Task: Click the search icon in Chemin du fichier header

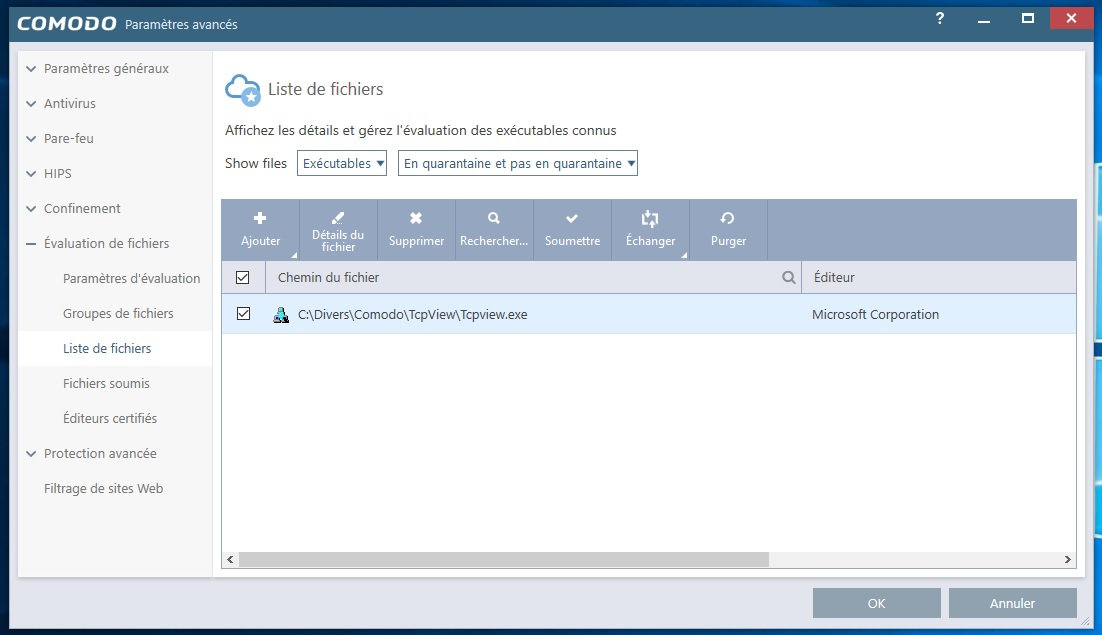Action: click(x=789, y=277)
